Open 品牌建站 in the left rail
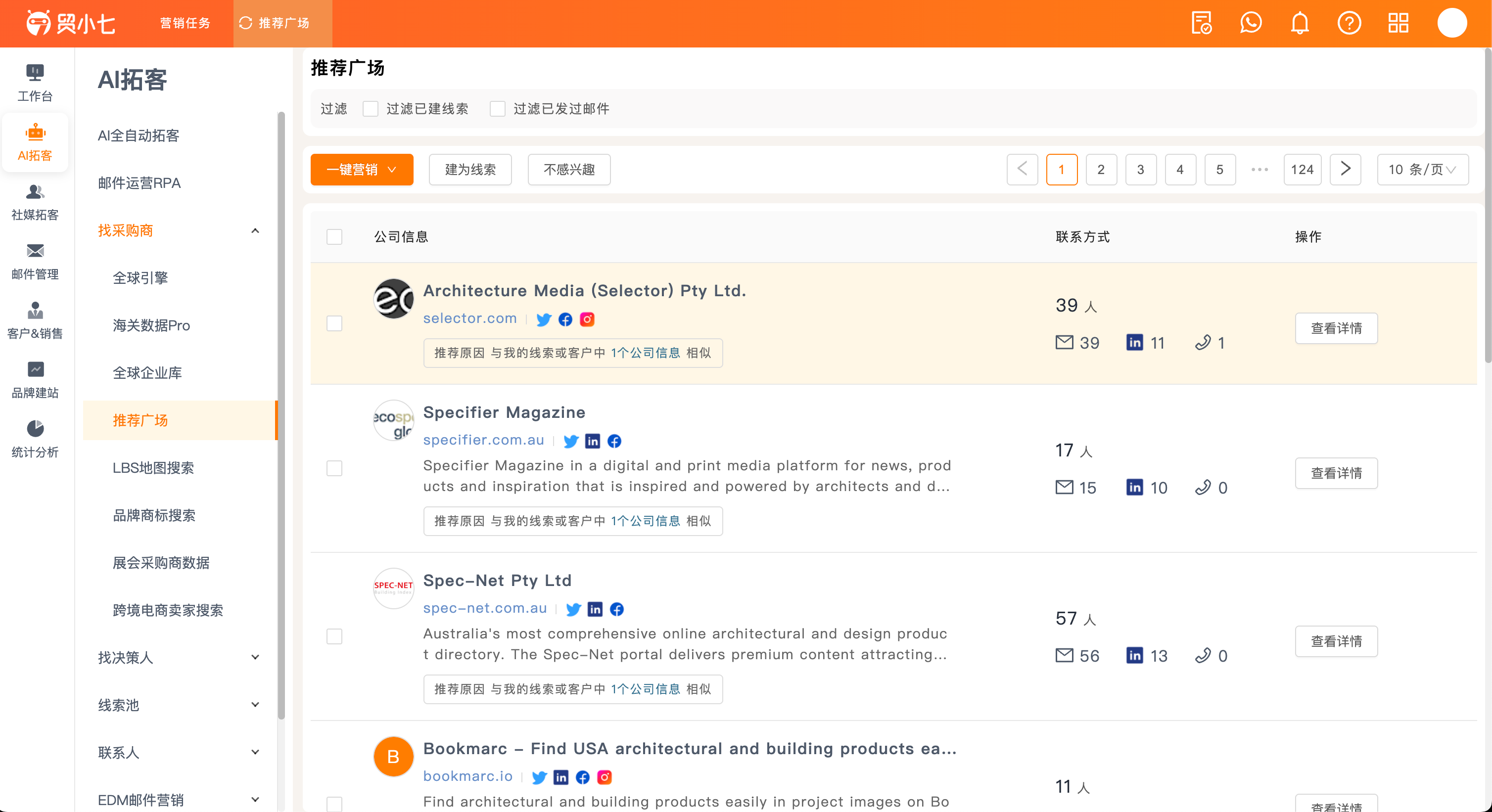1492x812 pixels. [x=35, y=380]
